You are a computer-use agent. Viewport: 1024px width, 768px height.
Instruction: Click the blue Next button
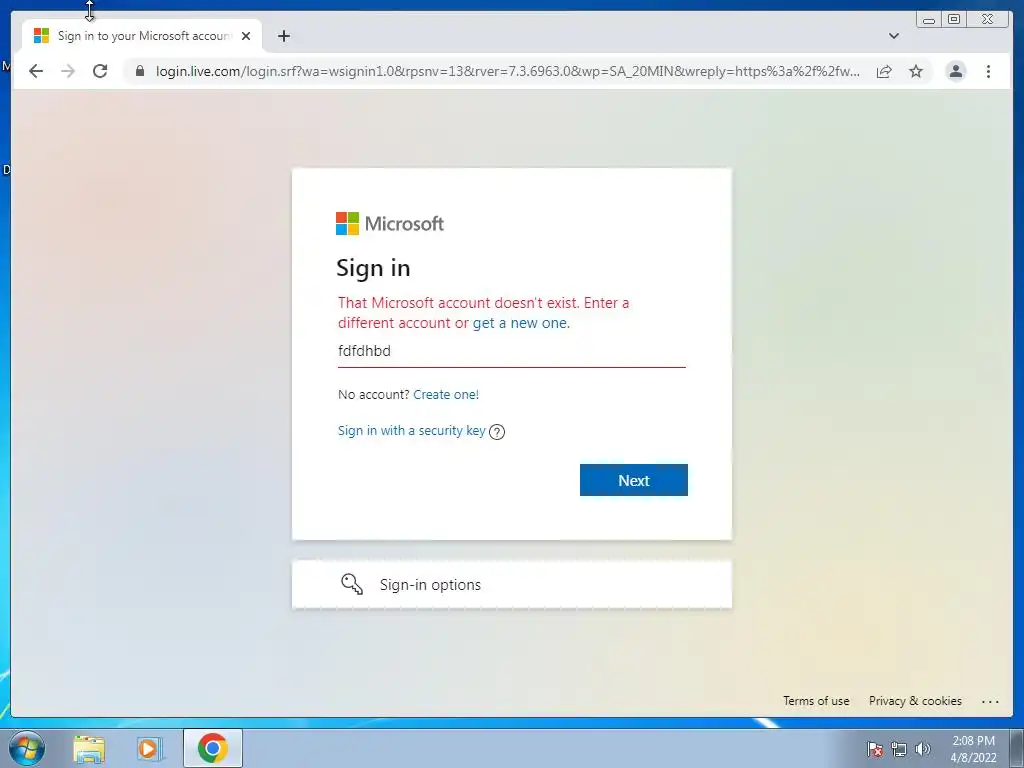(x=633, y=480)
